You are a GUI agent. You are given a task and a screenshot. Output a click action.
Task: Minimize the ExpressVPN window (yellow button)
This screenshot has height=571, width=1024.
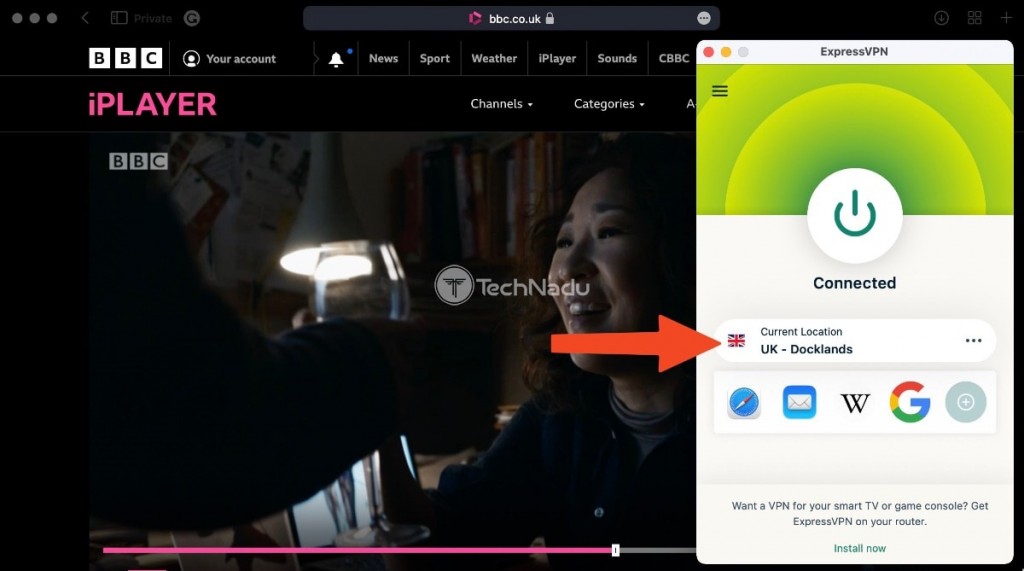pos(726,52)
